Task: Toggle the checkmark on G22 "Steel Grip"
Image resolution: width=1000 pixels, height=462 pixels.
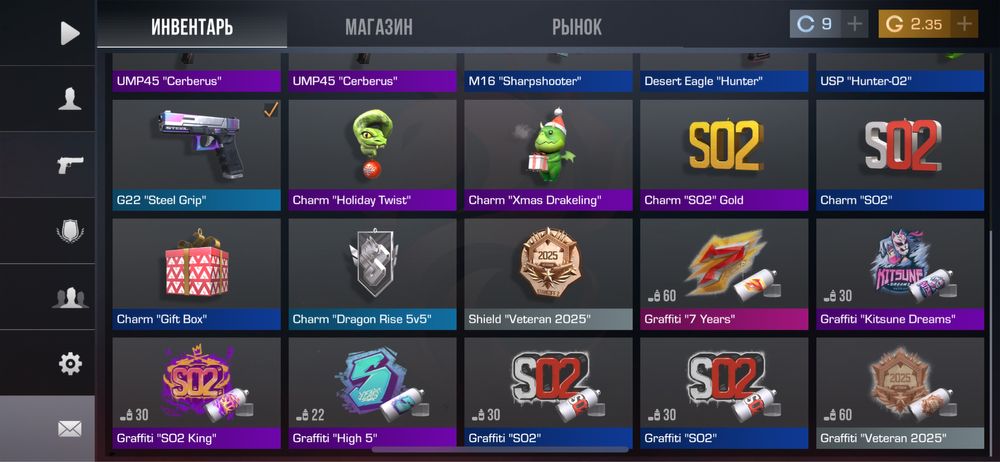Action: tap(271, 110)
